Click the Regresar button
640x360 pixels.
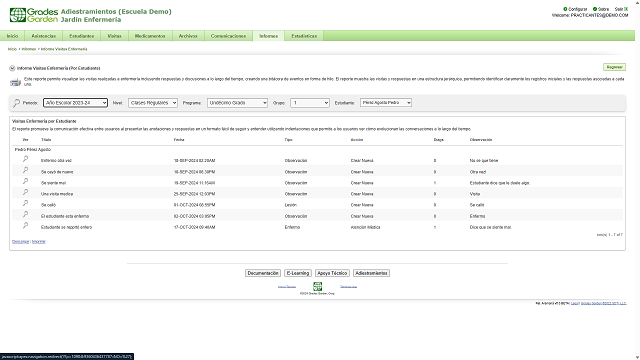coord(614,67)
